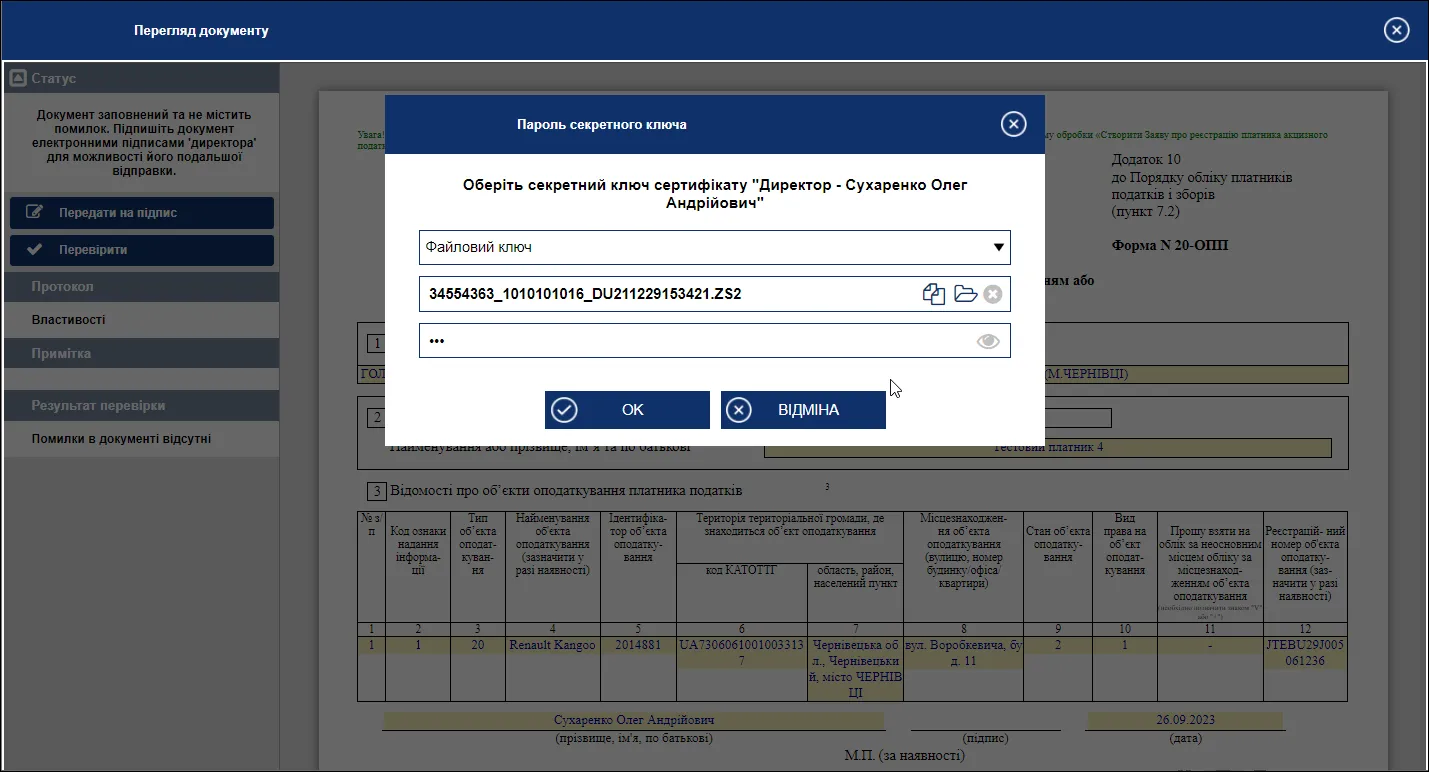Open the Файловий ключ dropdown

point(715,247)
